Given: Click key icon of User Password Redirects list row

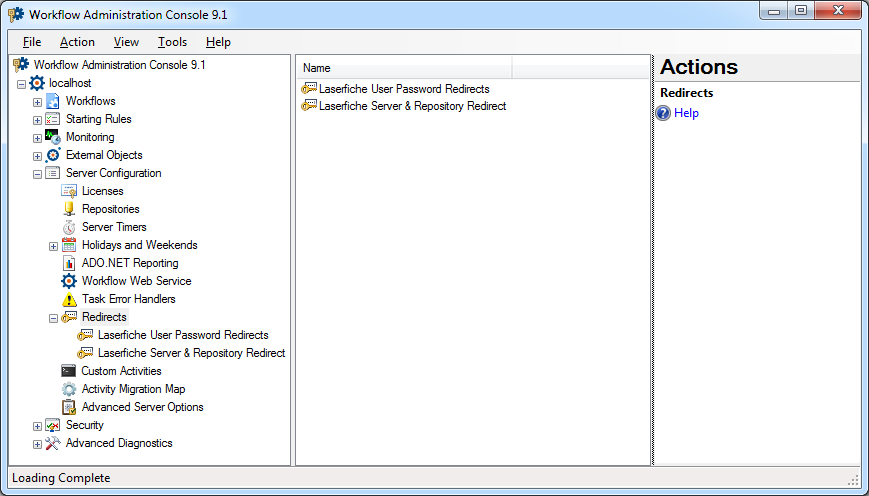Looking at the screenshot, I should tap(309, 89).
